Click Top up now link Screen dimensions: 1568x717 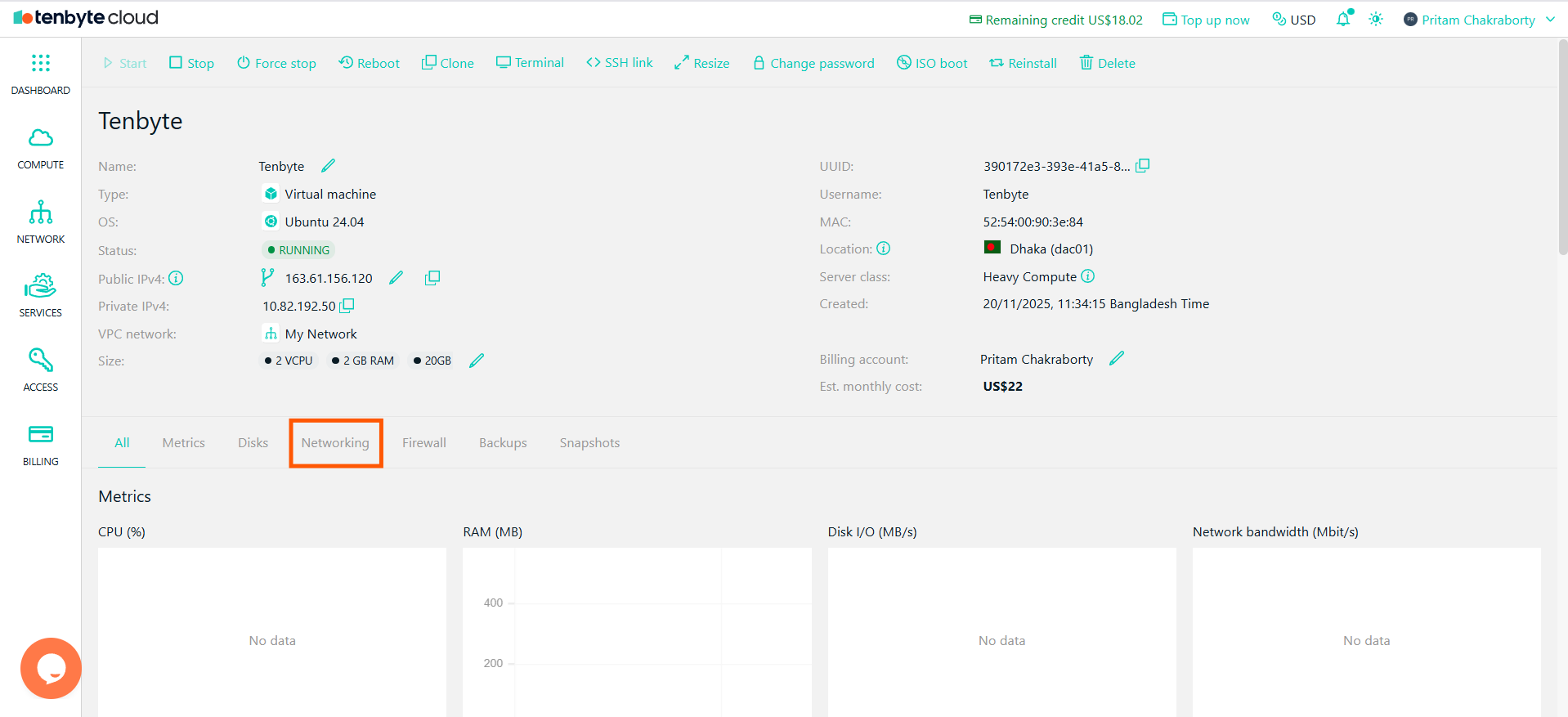click(x=1207, y=20)
